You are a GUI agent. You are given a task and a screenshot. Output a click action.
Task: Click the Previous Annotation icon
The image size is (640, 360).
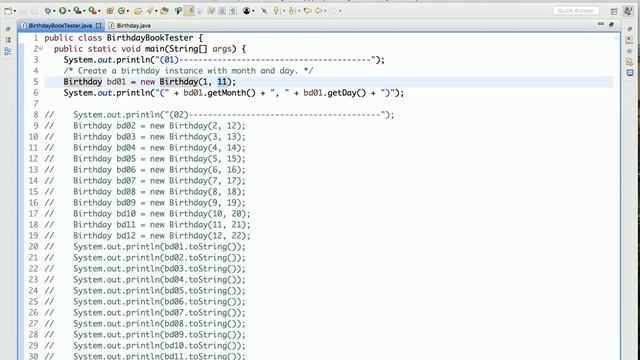[291, 11]
